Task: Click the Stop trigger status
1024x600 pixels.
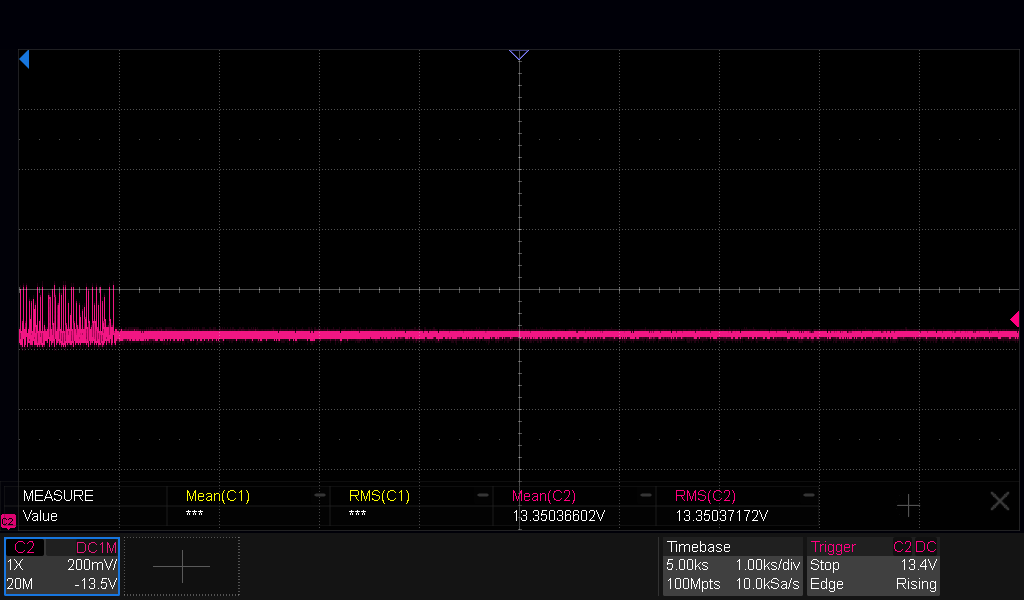Action: pos(825,565)
